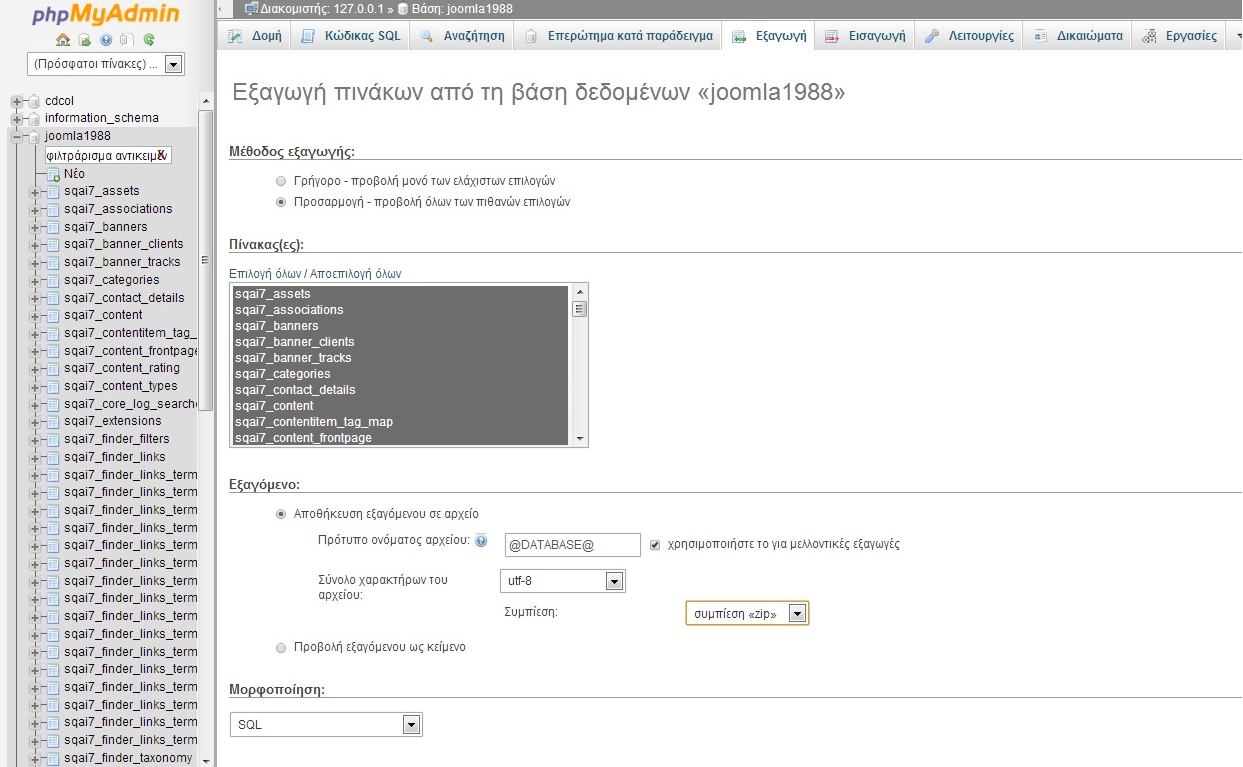Select the save output to file radio

pos(280,514)
